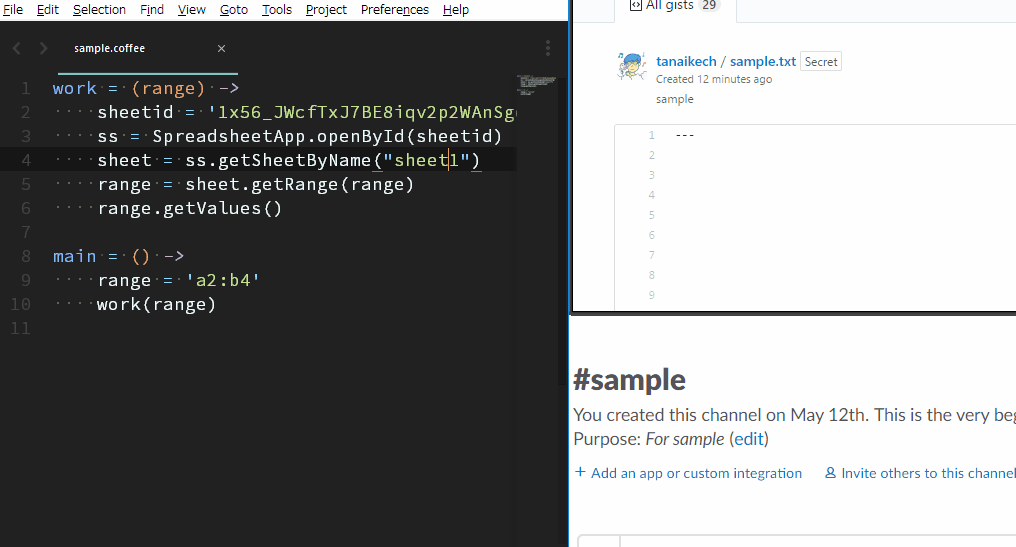Screen dimensions: 1016x547
Task: Click the plus icon before Add an app
Action: (x=580, y=472)
